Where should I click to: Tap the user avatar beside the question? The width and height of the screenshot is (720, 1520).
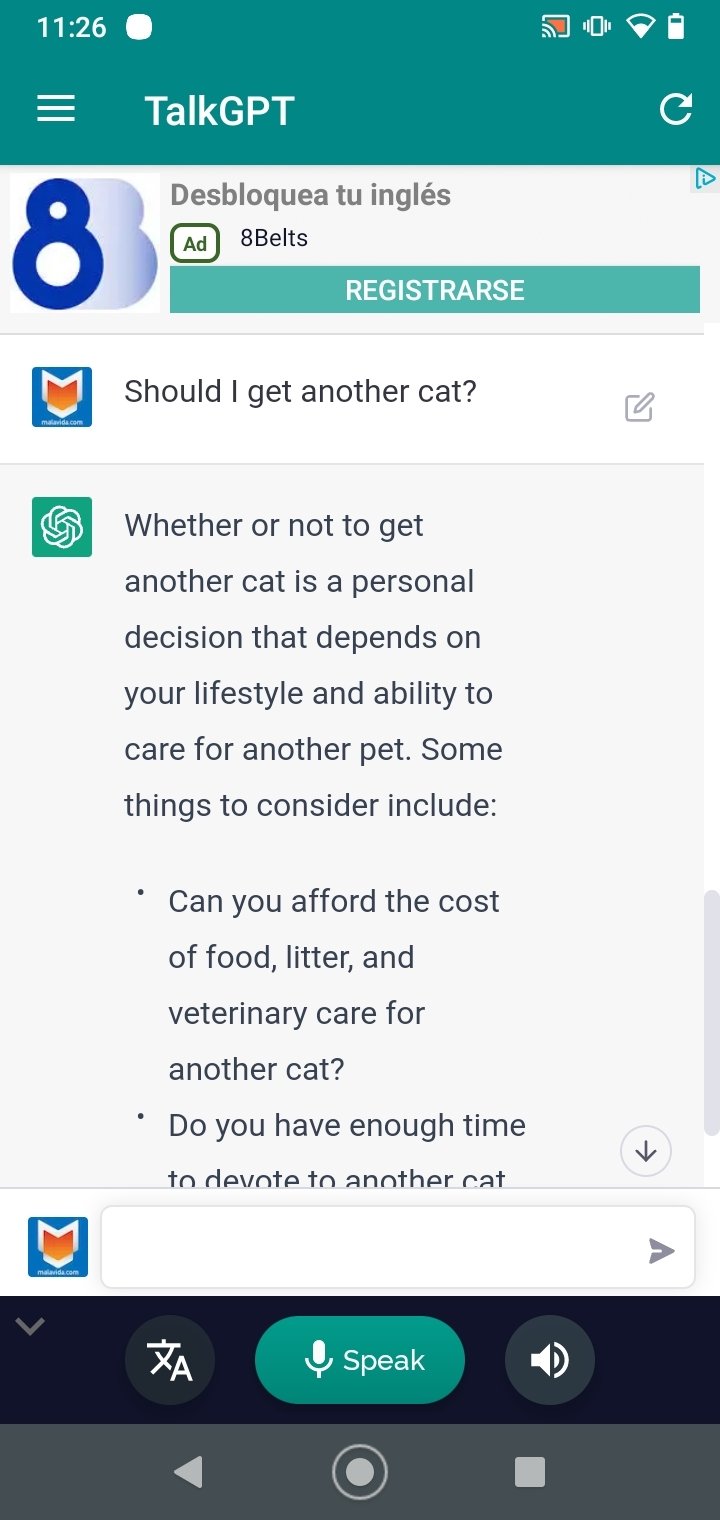62,397
